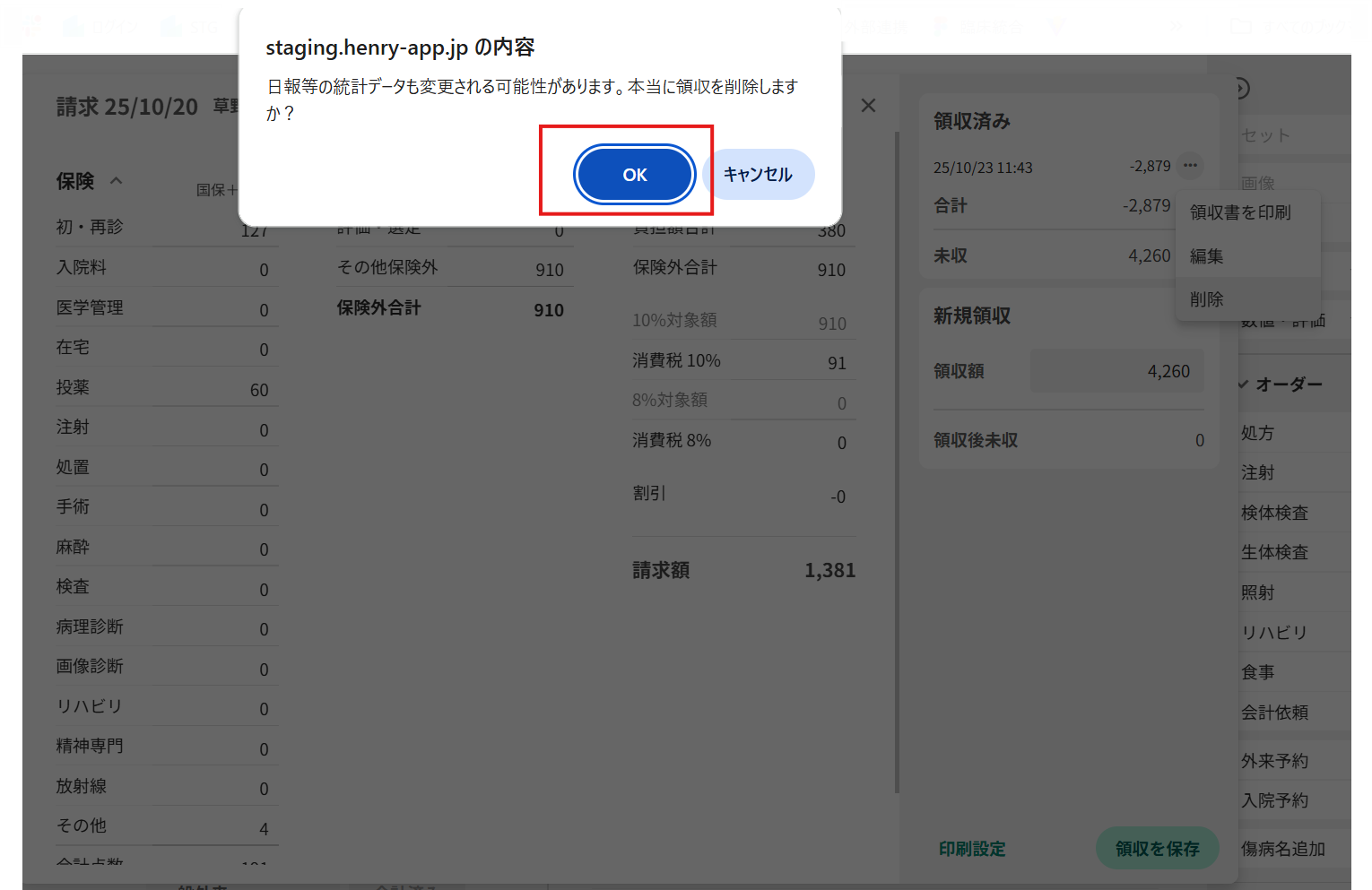The width and height of the screenshot is (1372, 890).
Task: Open the three-dot menu beside -2,879
Action: click(1190, 166)
